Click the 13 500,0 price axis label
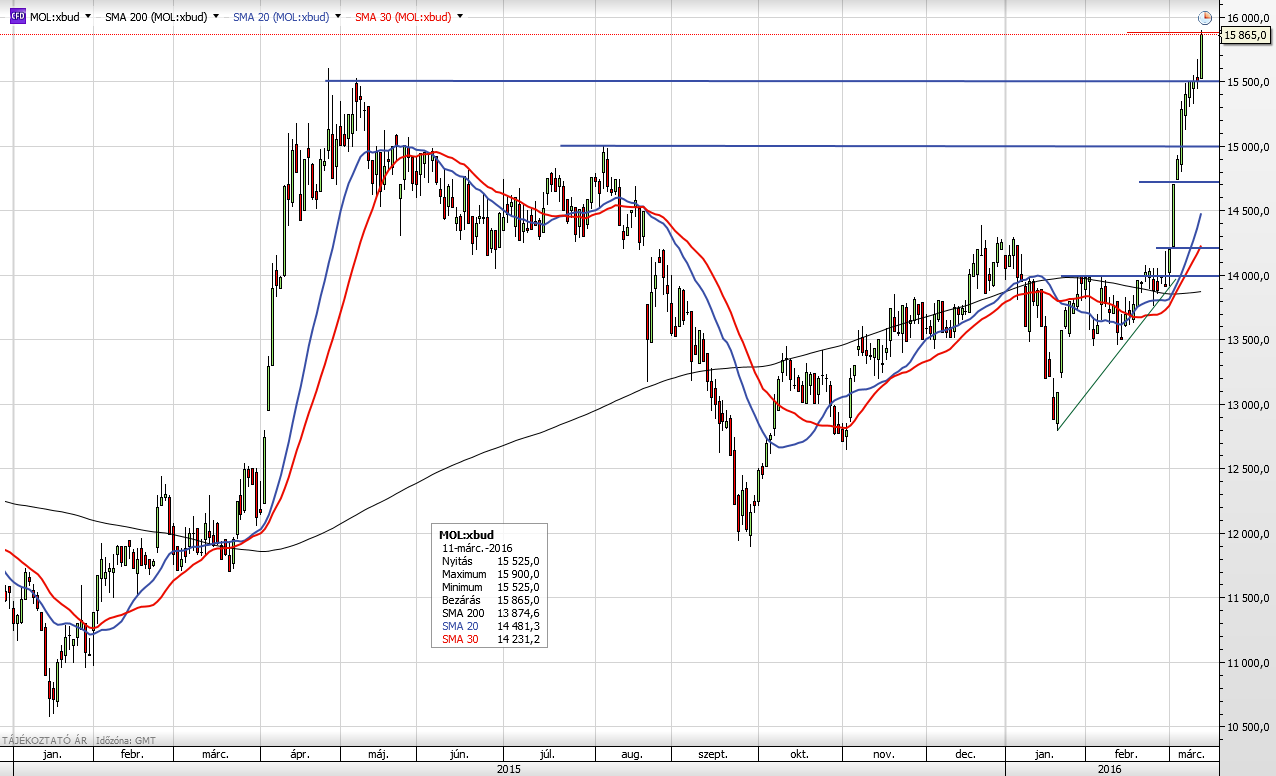This screenshot has width=1276, height=776. (1247, 341)
